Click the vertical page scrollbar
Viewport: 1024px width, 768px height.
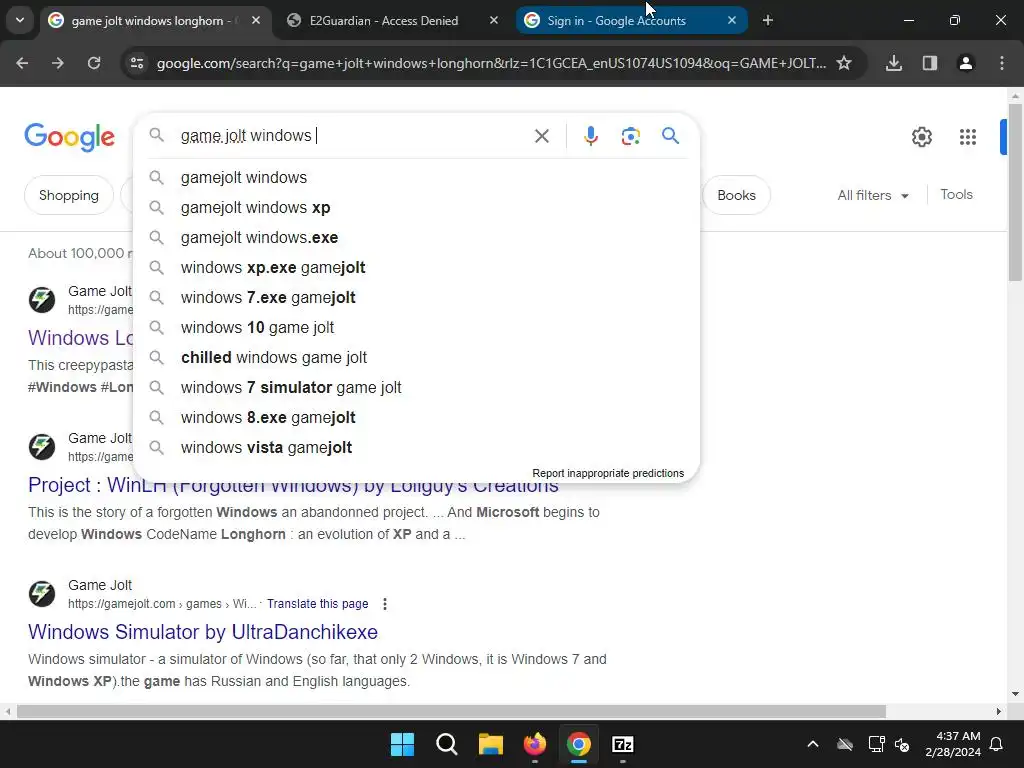(x=1015, y=192)
